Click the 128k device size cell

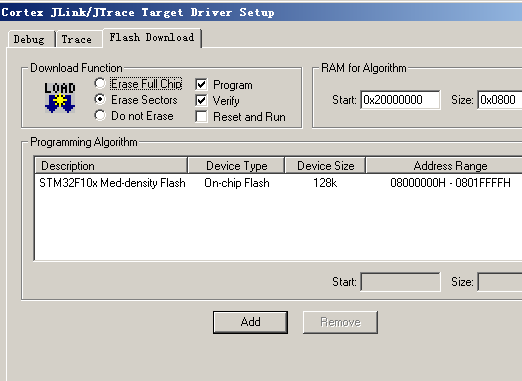(325, 183)
